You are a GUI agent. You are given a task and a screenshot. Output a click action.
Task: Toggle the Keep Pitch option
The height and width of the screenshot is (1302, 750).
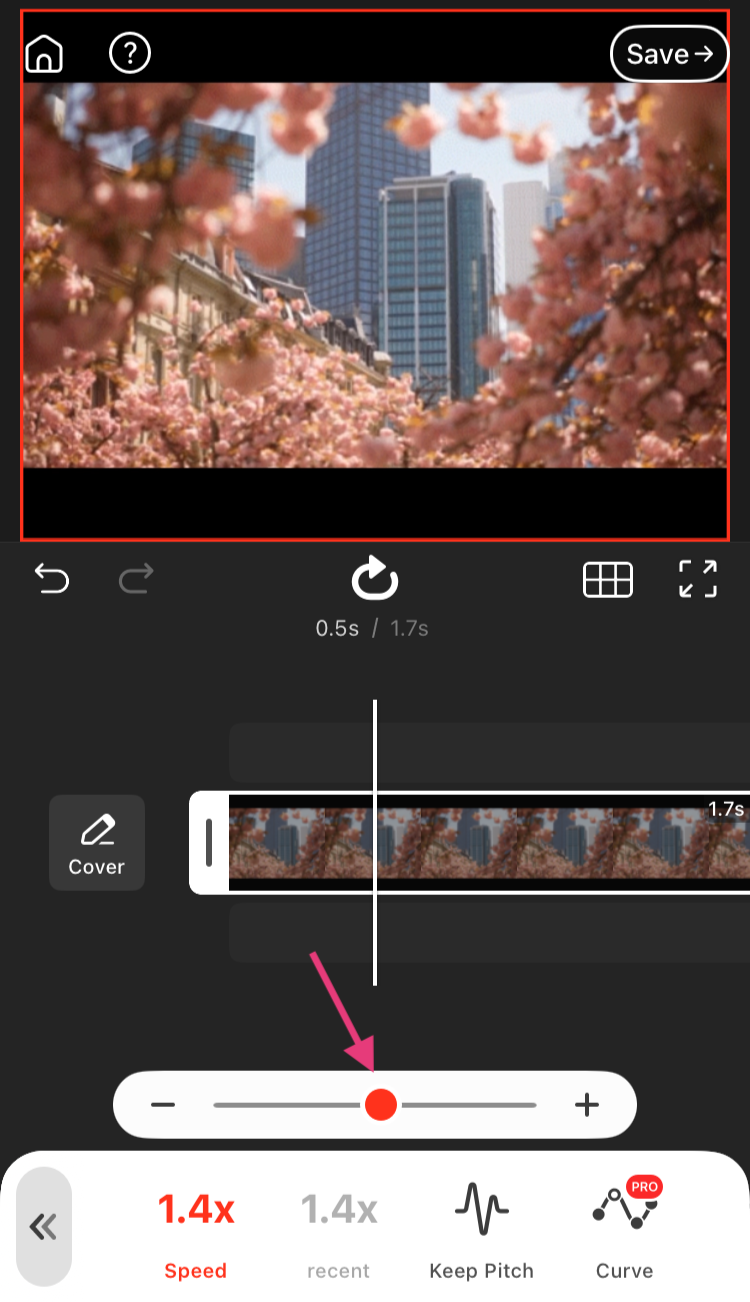point(481,1230)
